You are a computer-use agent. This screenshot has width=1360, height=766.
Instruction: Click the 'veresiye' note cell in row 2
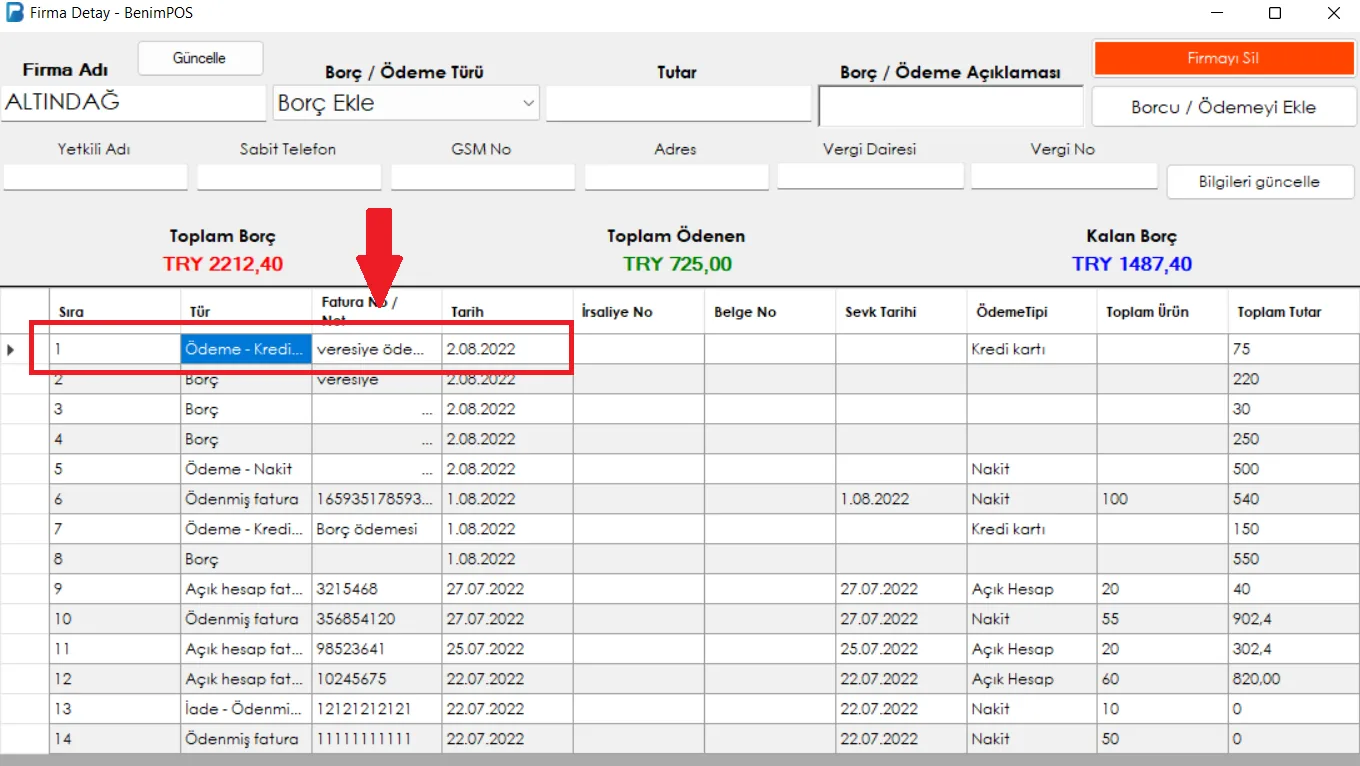377,379
